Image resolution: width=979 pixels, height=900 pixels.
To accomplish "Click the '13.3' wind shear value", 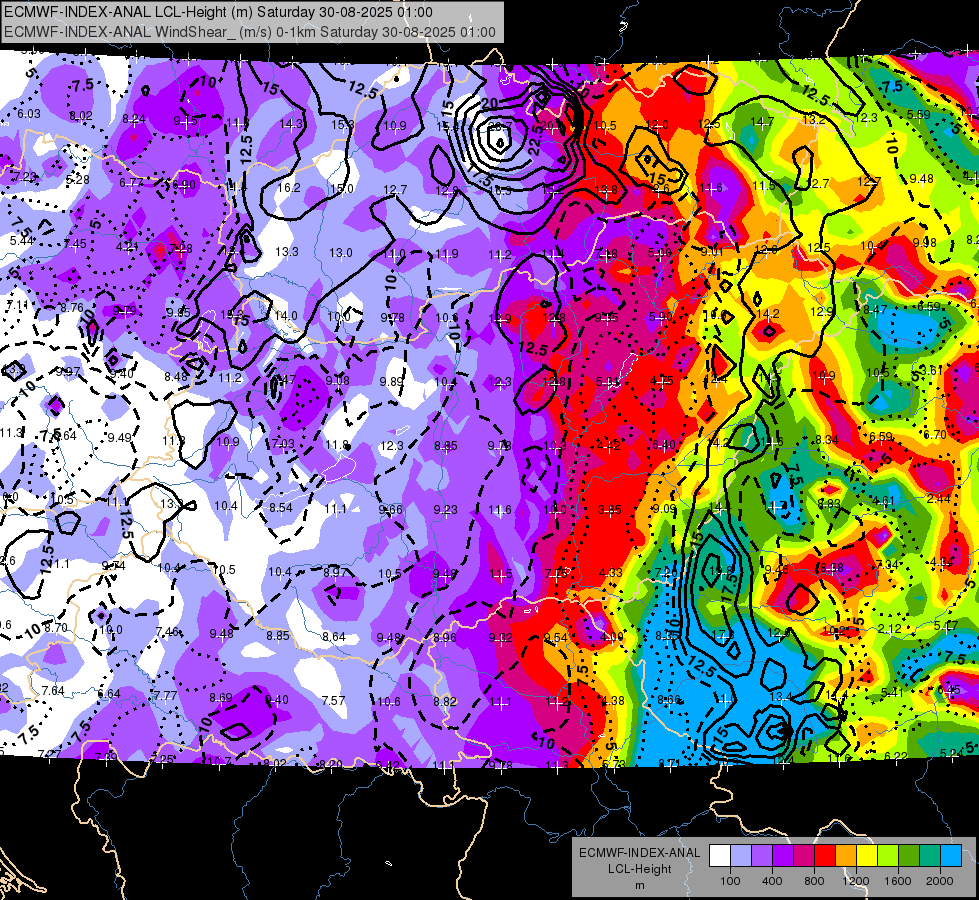I will 287,252.
